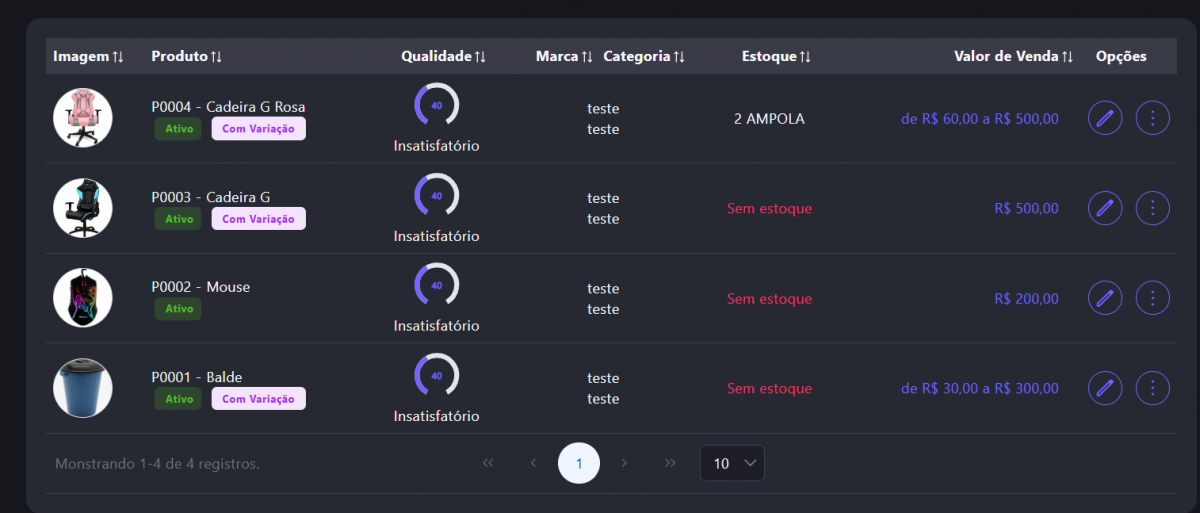Sort the table by Produto column
The width and height of the screenshot is (1200, 513).
click(187, 56)
